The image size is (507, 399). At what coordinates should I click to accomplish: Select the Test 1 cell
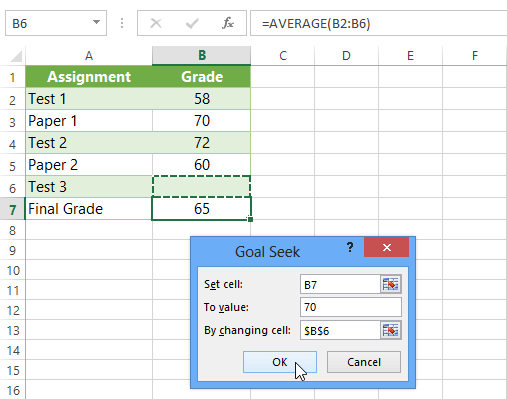pyautogui.click(x=89, y=99)
